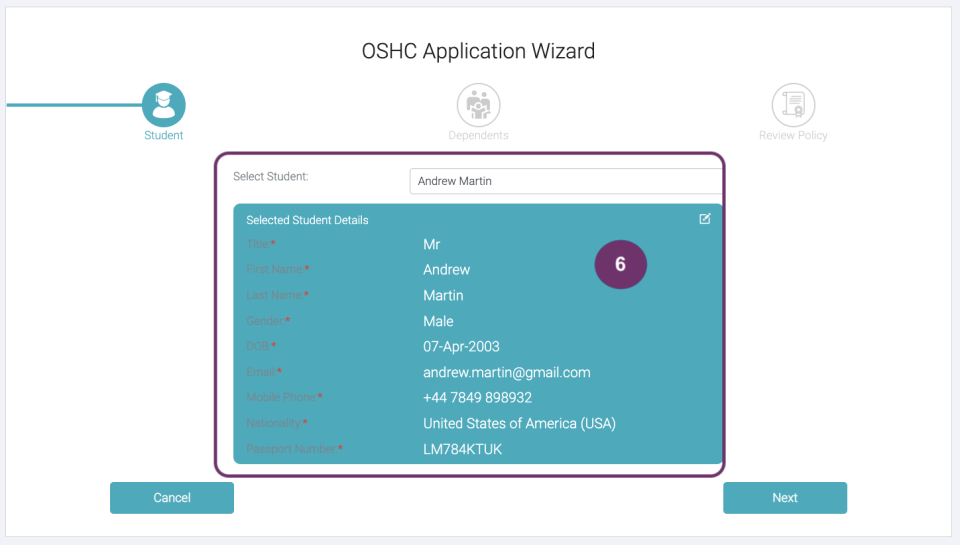This screenshot has width=960, height=545.
Task: Jump to the Review Policy step label
Action: (x=793, y=135)
